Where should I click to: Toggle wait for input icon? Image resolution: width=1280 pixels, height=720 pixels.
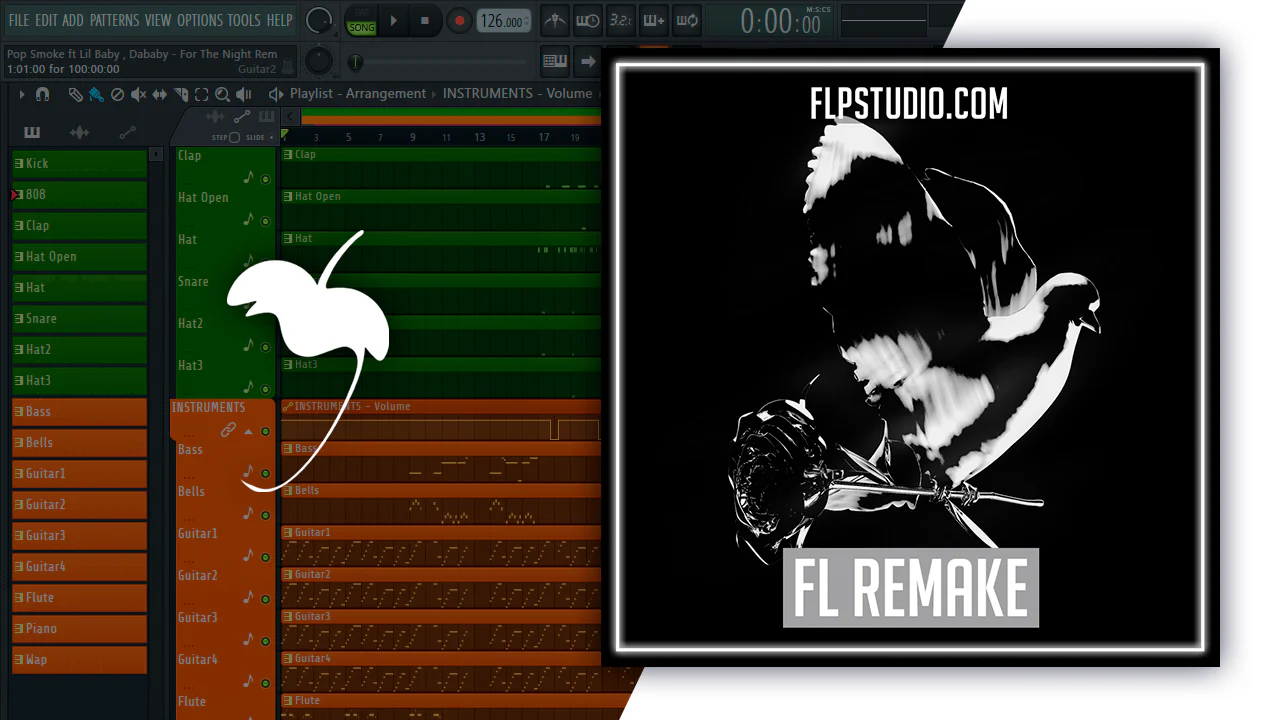(x=588, y=20)
